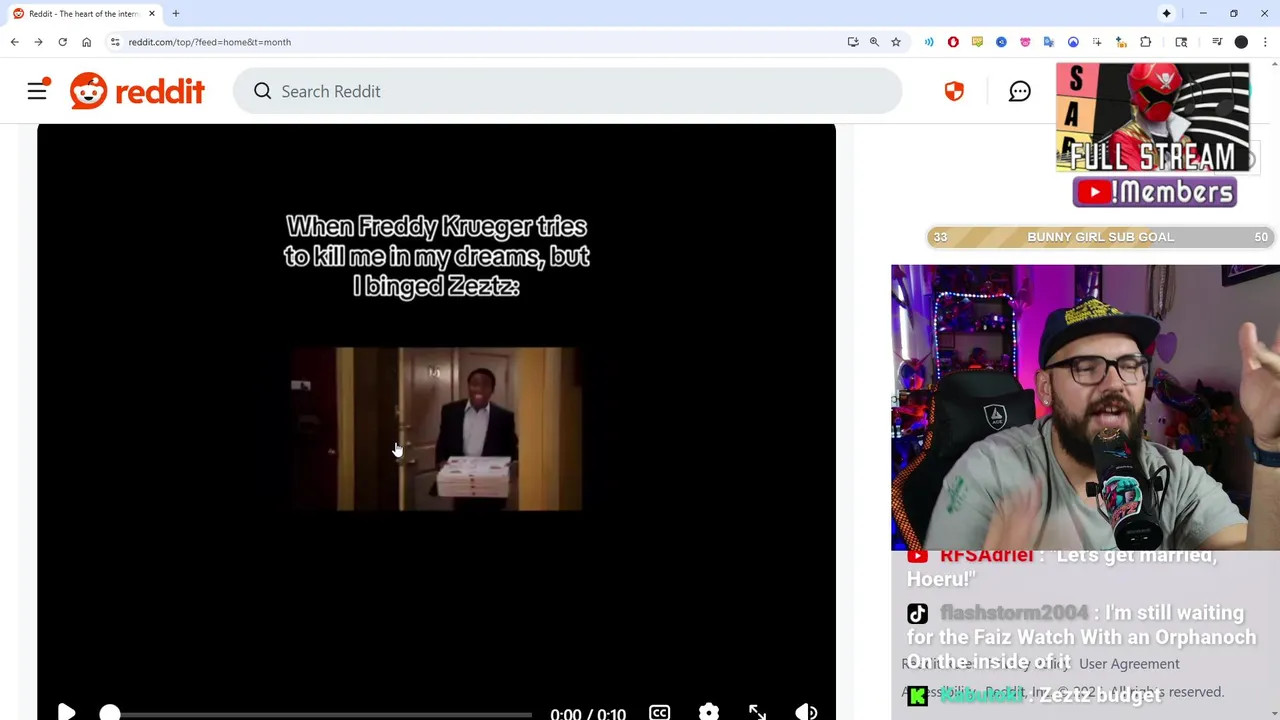Viewport: 1280px width, 720px height.
Task: Open the orange shield icon in Reddit header
Action: coord(954,91)
